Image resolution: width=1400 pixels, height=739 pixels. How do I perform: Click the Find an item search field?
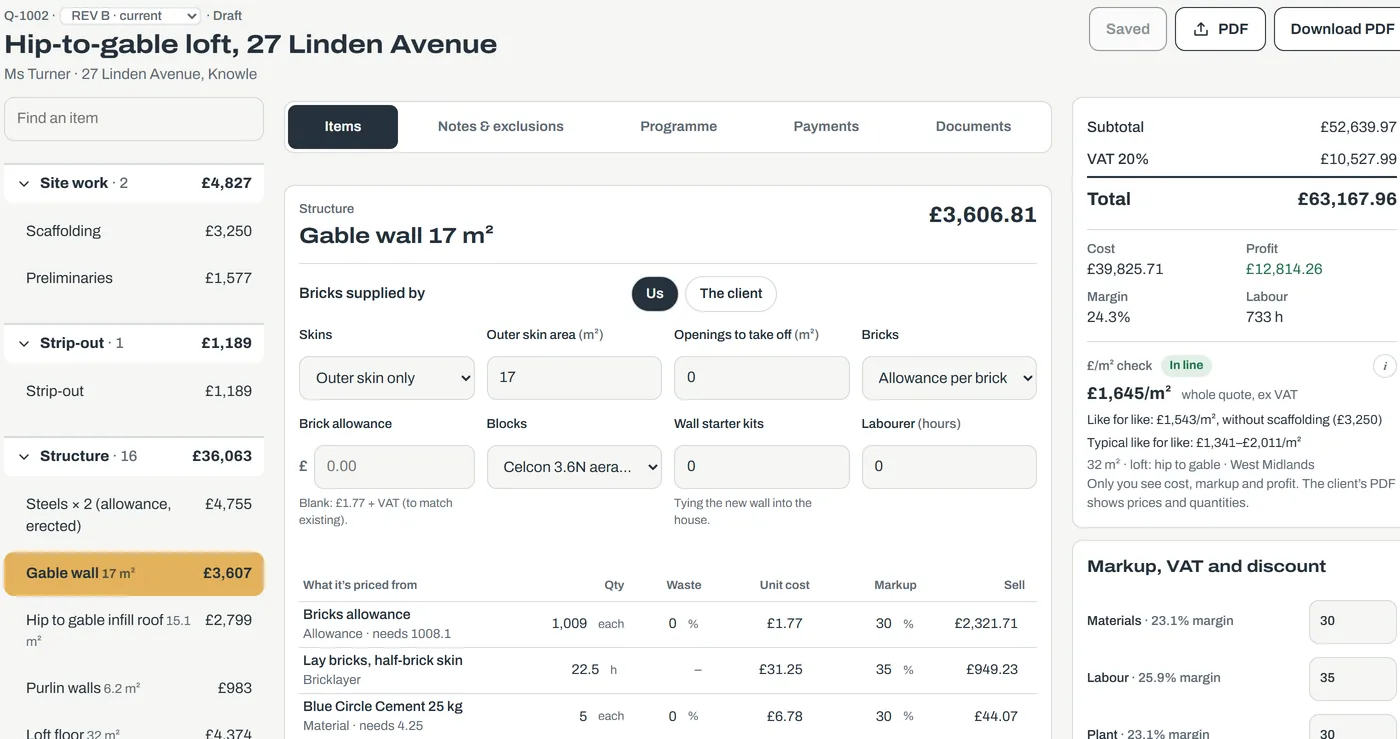point(134,119)
